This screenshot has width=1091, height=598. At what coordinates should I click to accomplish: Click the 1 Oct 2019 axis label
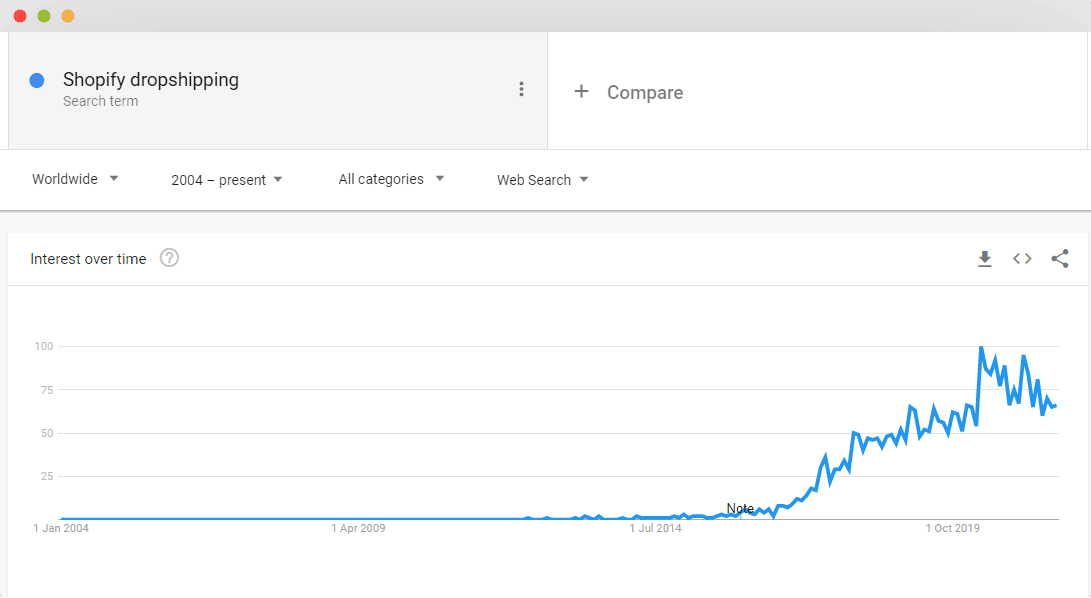pos(953,528)
